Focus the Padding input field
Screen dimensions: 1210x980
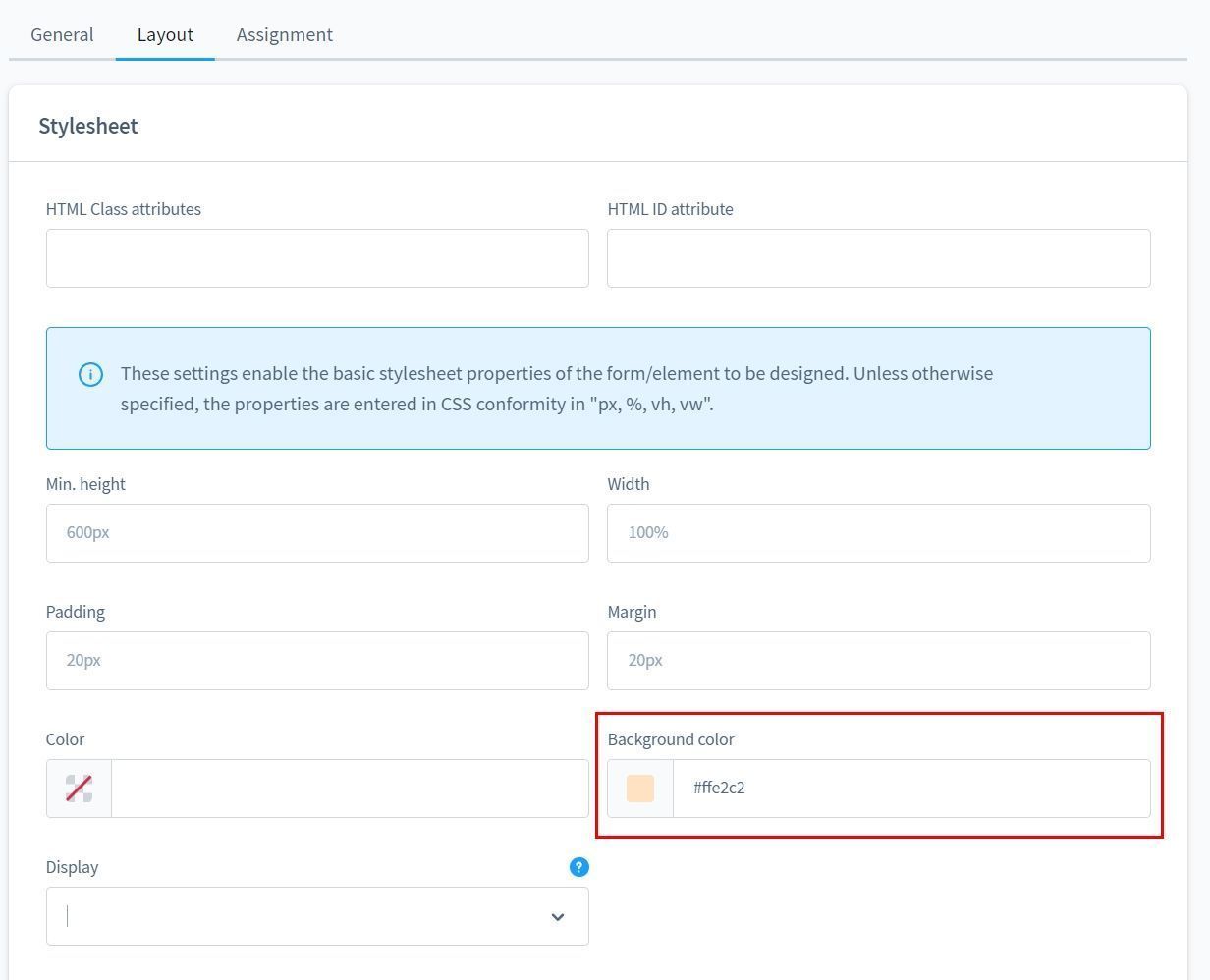(317, 661)
